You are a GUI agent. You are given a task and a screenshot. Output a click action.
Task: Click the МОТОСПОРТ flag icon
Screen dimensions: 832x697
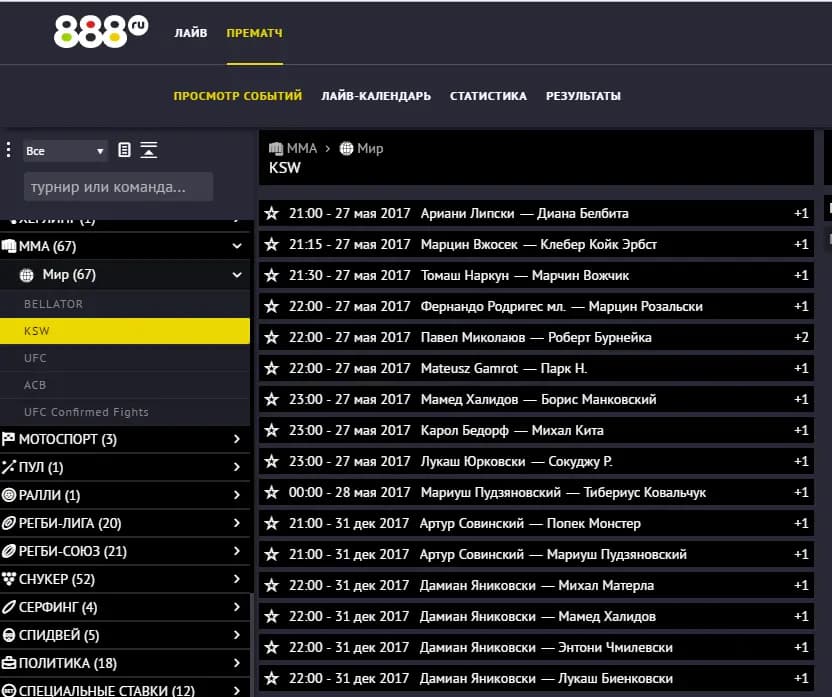pyautogui.click(x=8, y=439)
